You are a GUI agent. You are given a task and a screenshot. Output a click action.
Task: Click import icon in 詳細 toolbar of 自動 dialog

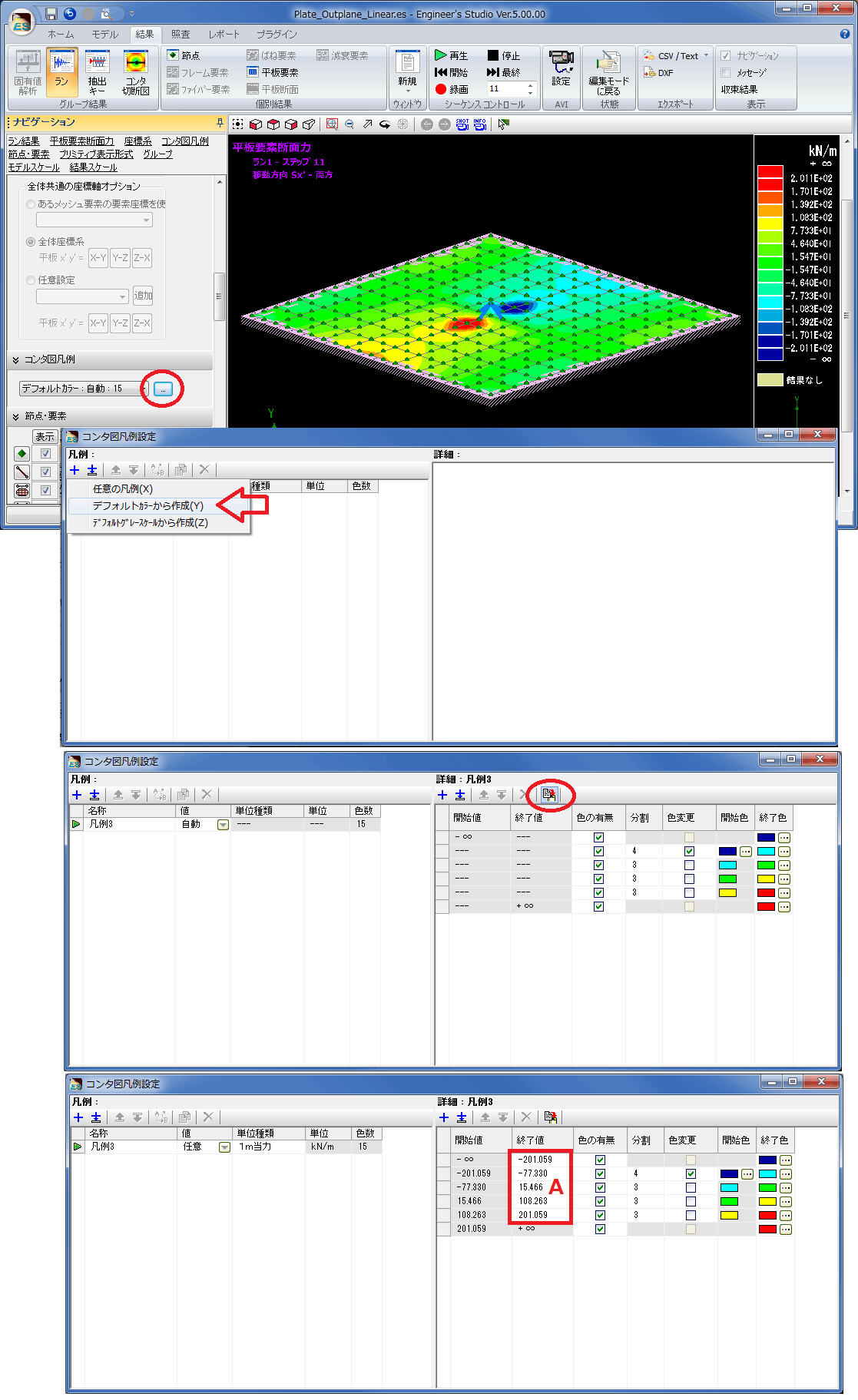pos(549,795)
